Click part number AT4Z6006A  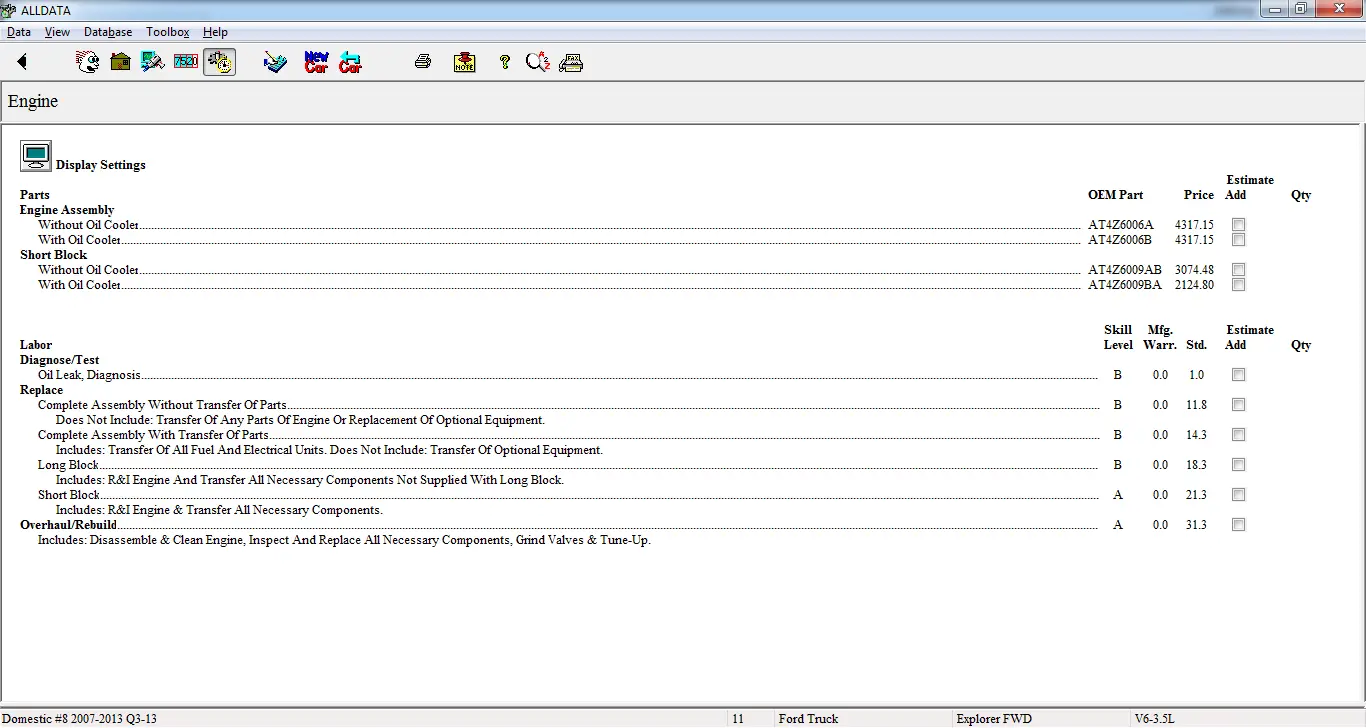point(1121,225)
